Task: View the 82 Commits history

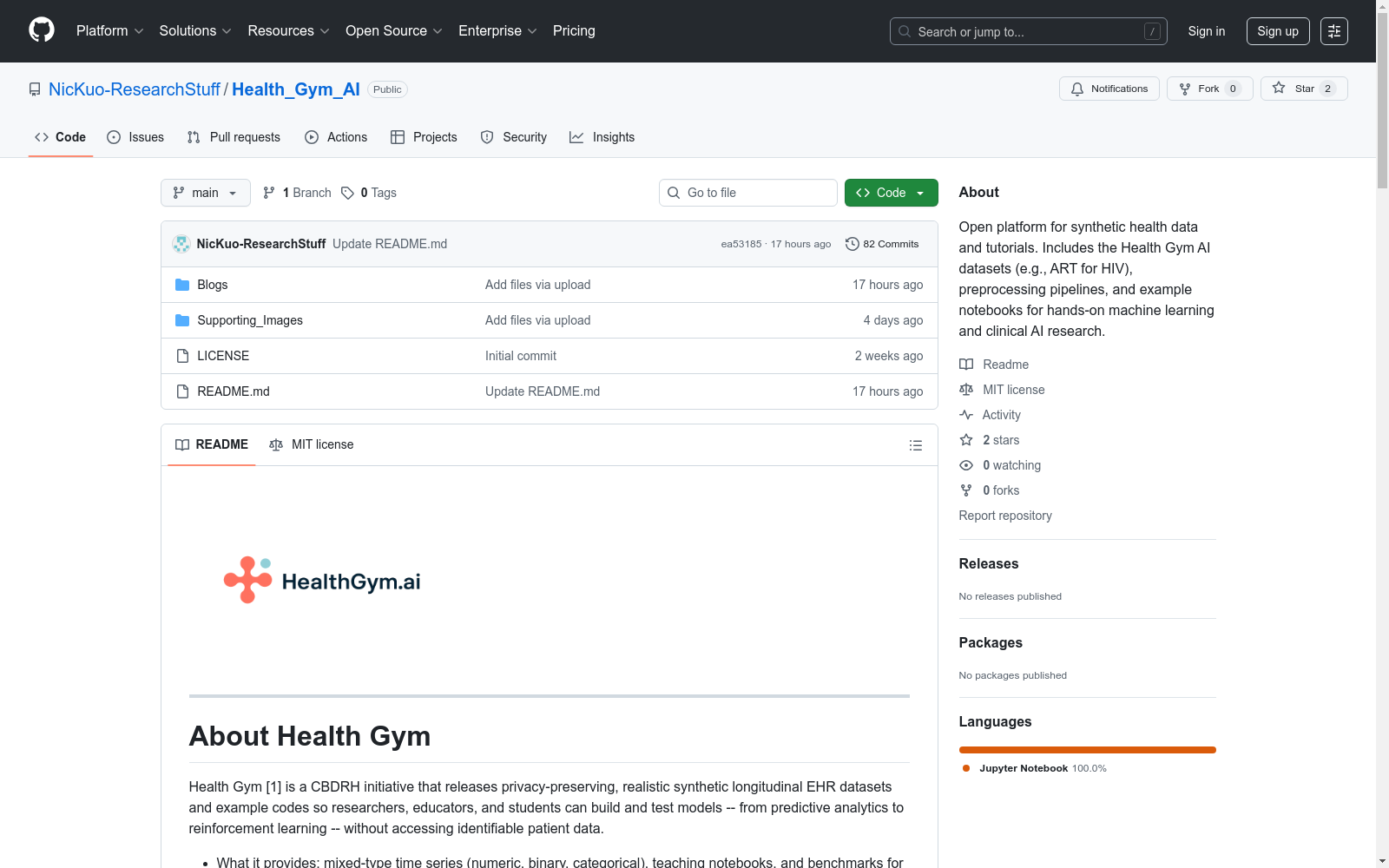Action: [882, 244]
